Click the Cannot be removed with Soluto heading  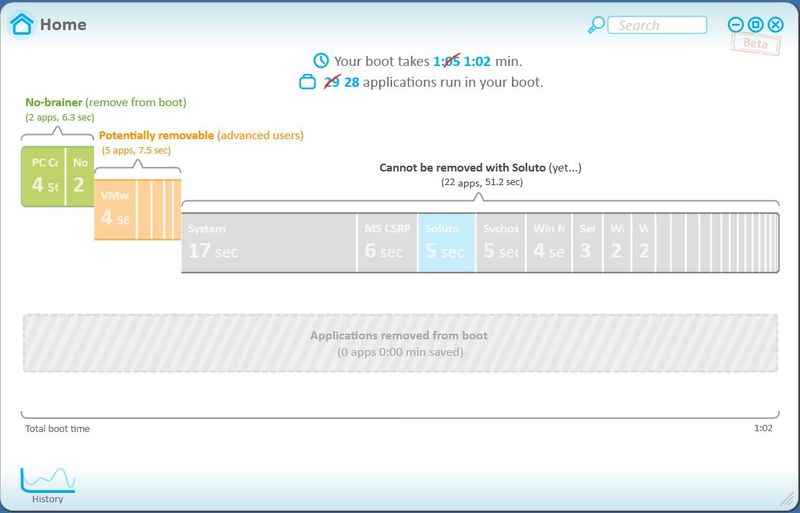coord(481,167)
